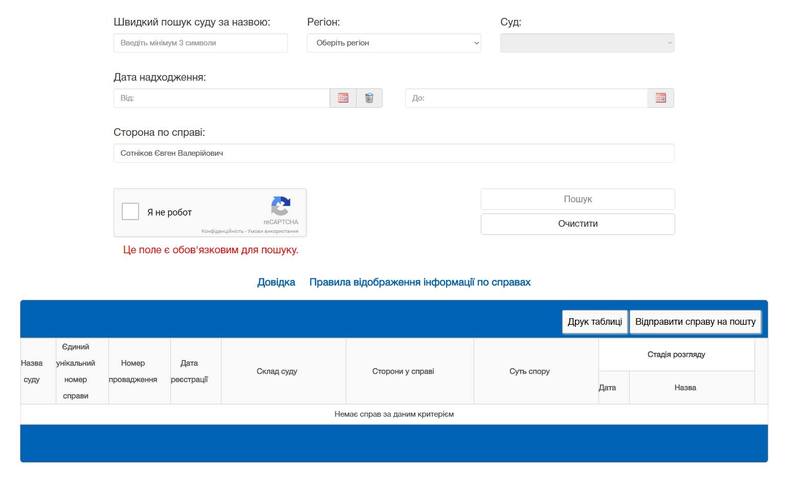Screen dimensions: 800x479
Task: Open the 'Довідка' help link
Action: tap(276, 282)
